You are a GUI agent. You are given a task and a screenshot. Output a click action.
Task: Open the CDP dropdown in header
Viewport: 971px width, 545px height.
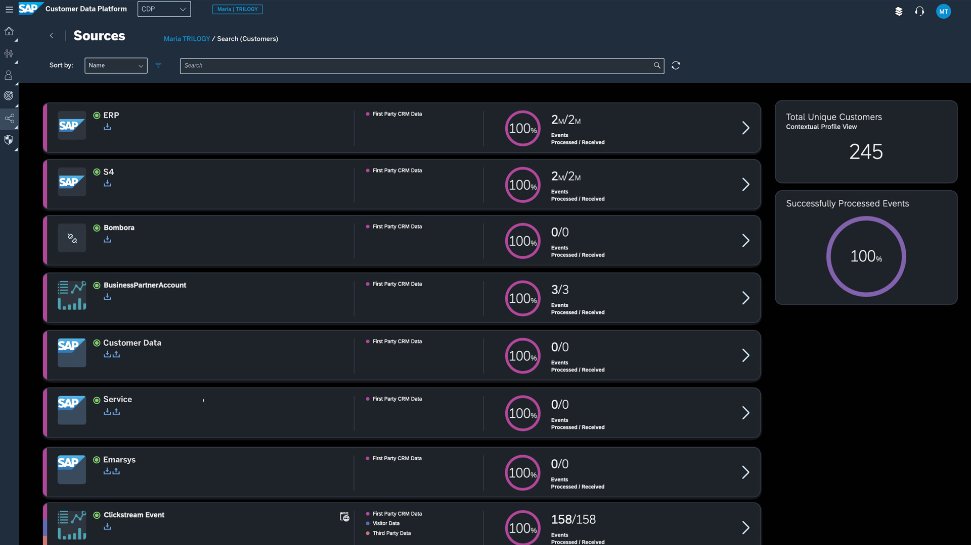pyautogui.click(x=163, y=10)
